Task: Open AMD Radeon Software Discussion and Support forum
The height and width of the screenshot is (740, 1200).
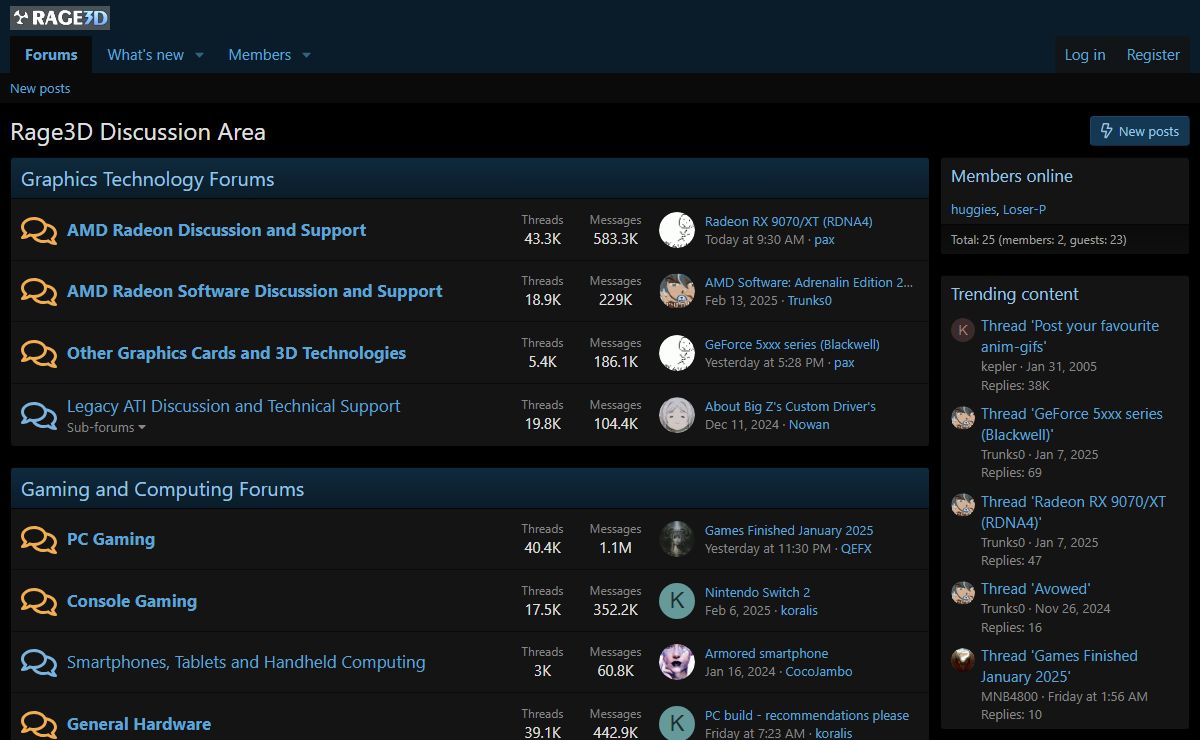Action: point(254,291)
